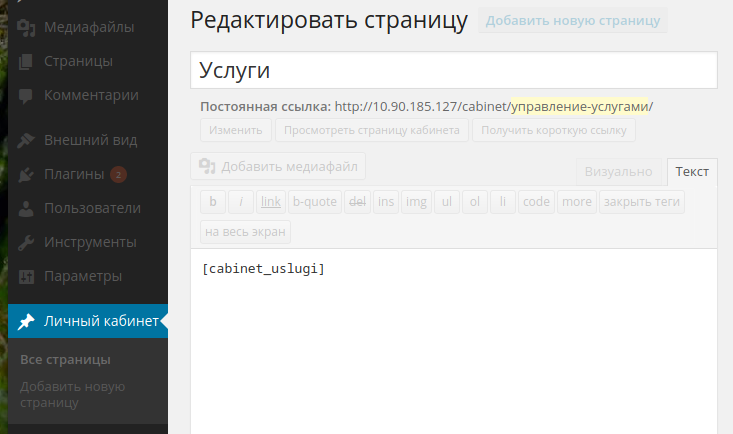733x434 pixels.
Task: Click the Плагины plug icon
Action: coord(26,174)
